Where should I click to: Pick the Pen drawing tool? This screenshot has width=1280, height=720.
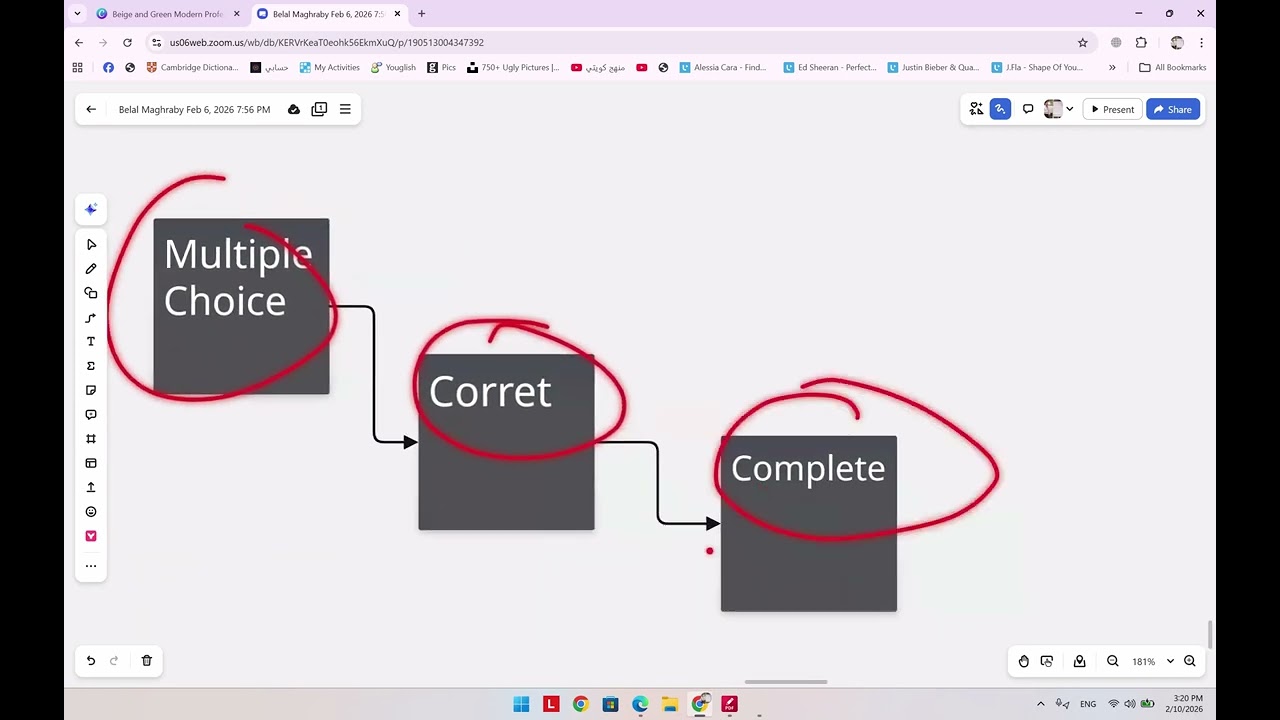pos(91,269)
